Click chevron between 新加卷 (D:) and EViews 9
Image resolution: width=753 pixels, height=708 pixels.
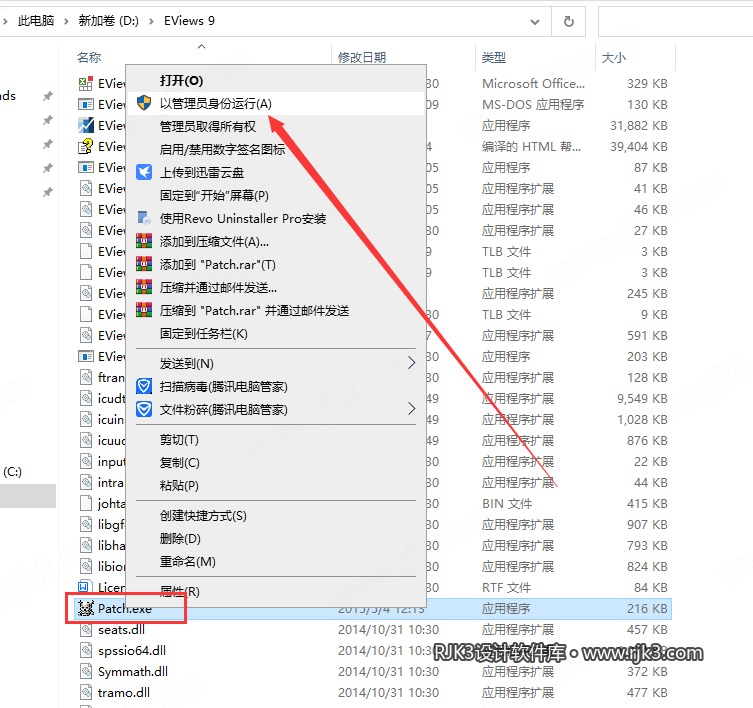151,21
